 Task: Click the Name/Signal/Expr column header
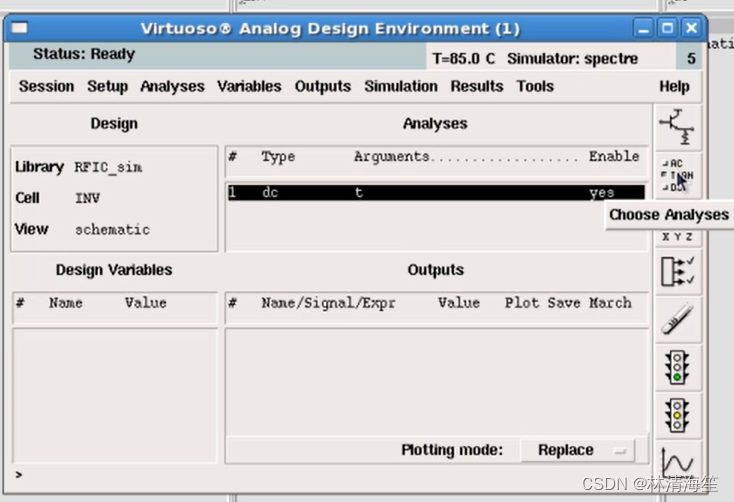click(x=328, y=303)
